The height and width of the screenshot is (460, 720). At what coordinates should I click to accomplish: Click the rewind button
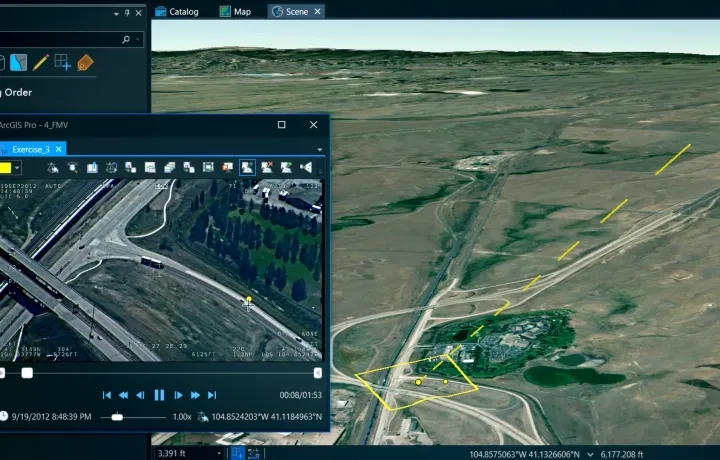124,395
